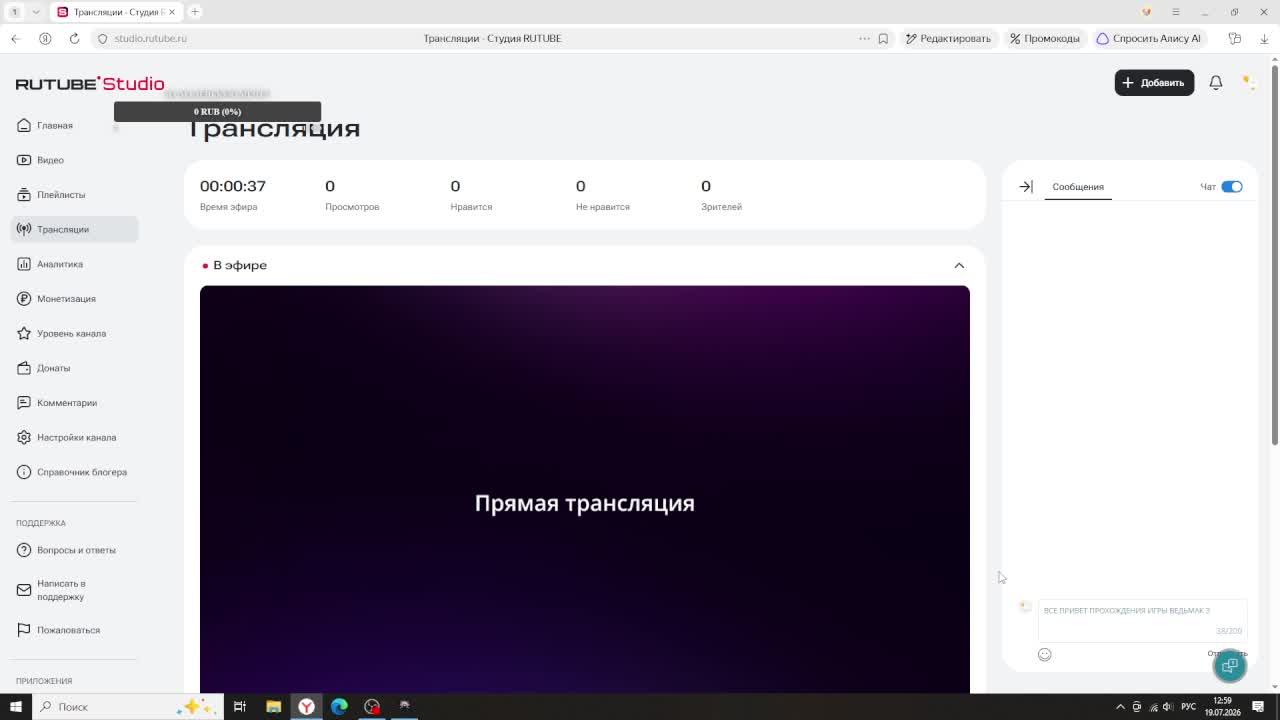Click the live stream preview player
1280x720 pixels.
(x=585, y=489)
